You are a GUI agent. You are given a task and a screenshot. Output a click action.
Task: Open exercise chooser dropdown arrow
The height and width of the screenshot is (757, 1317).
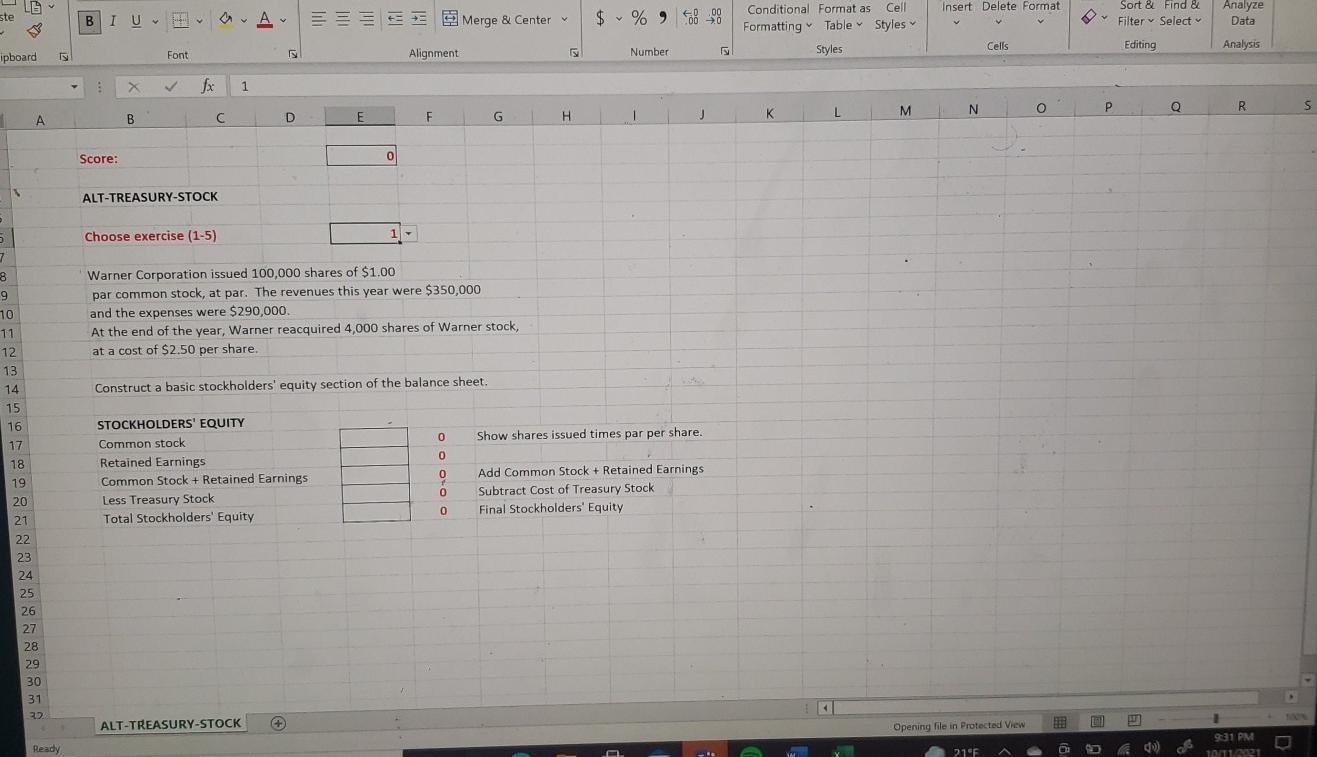408,234
